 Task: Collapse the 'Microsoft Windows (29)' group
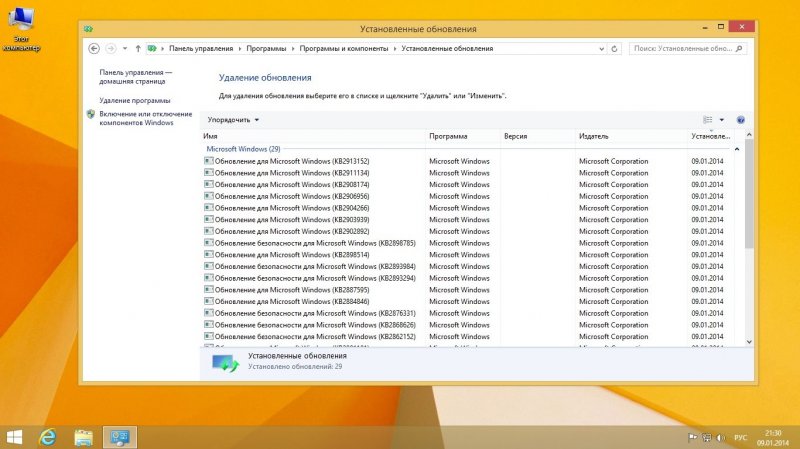[x=243, y=149]
